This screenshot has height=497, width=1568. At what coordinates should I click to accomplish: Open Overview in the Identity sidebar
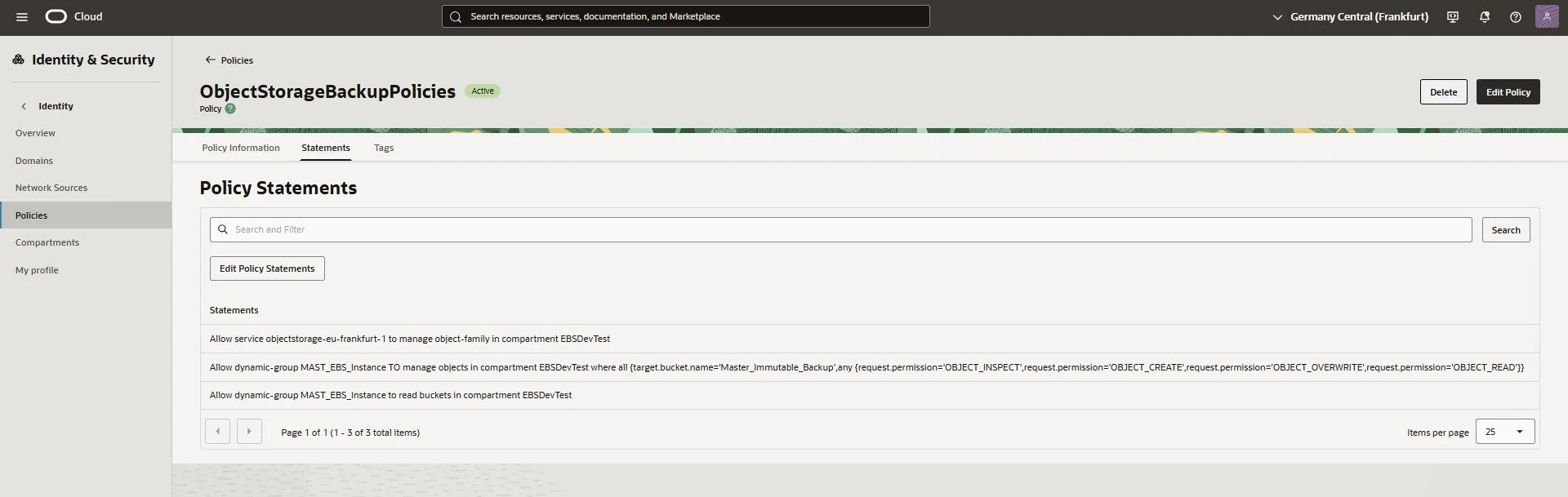(x=35, y=133)
